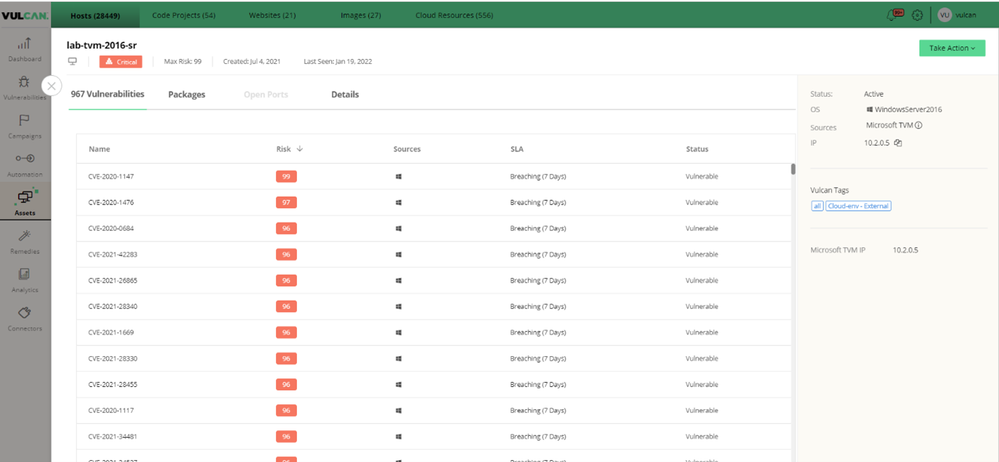The width and height of the screenshot is (999, 462).
Task: Switch to the Hosts (28449) tab
Action: coord(95,15)
